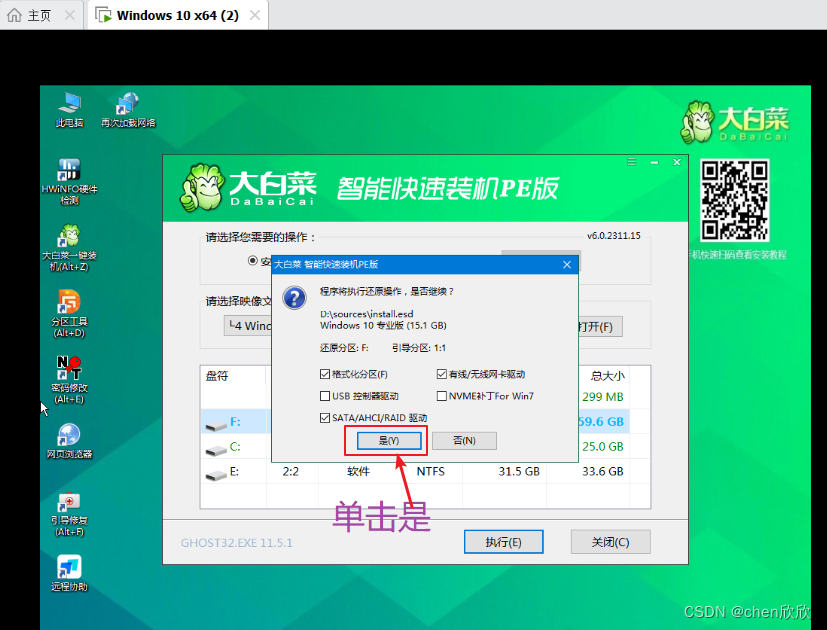Click the 大白菜 cabbage logo in installer header

tap(200, 187)
